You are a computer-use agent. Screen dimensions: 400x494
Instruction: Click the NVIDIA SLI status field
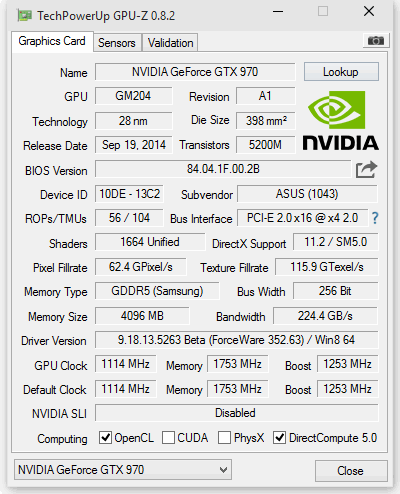[237, 413]
